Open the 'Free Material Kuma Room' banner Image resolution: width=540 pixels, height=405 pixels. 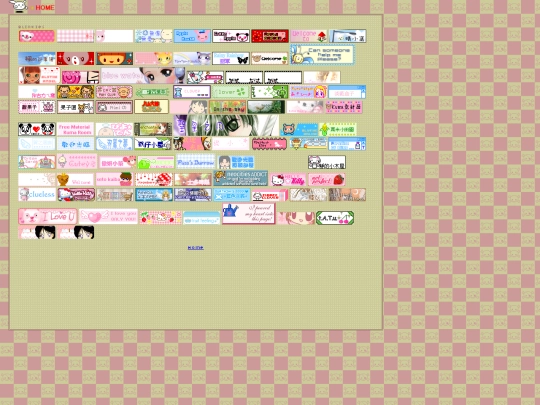[75, 129]
